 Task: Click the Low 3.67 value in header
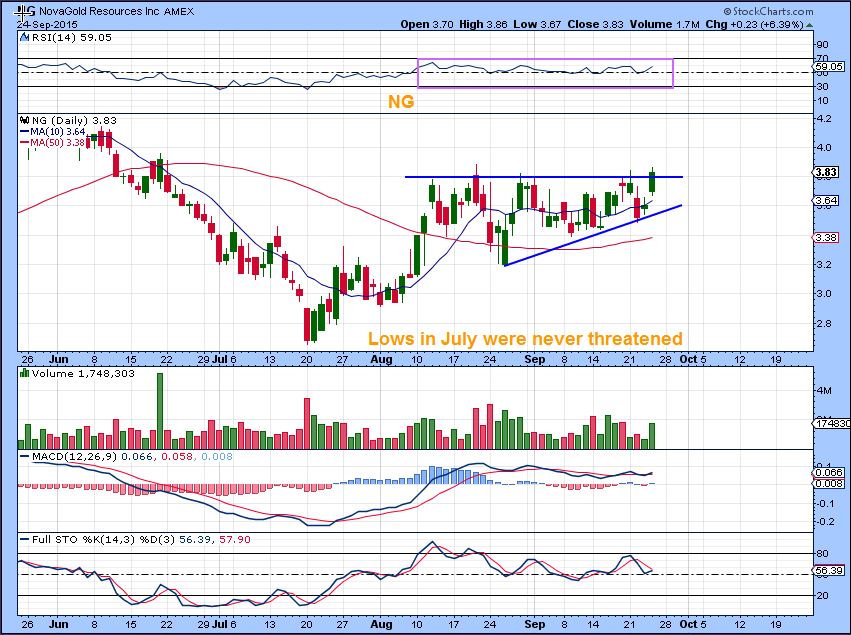coord(537,24)
